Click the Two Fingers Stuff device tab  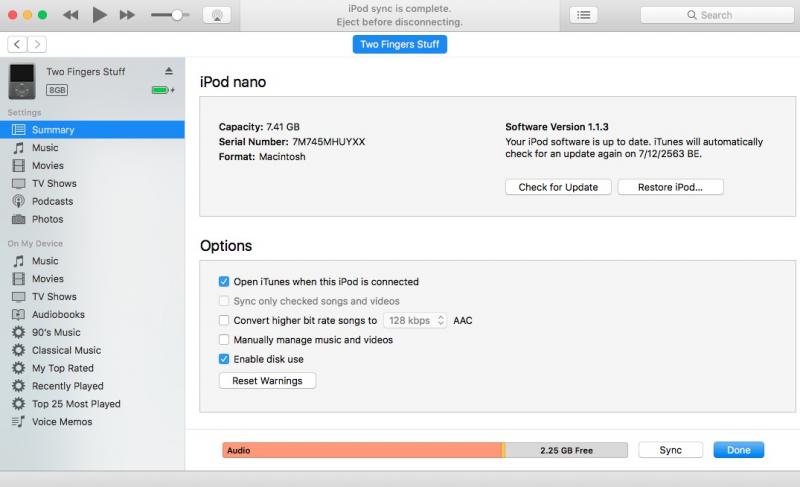pos(399,44)
